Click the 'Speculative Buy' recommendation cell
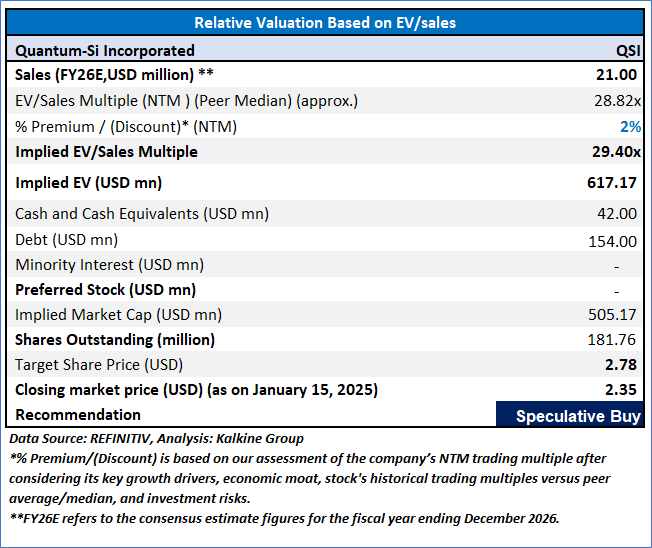 [x=570, y=415]
